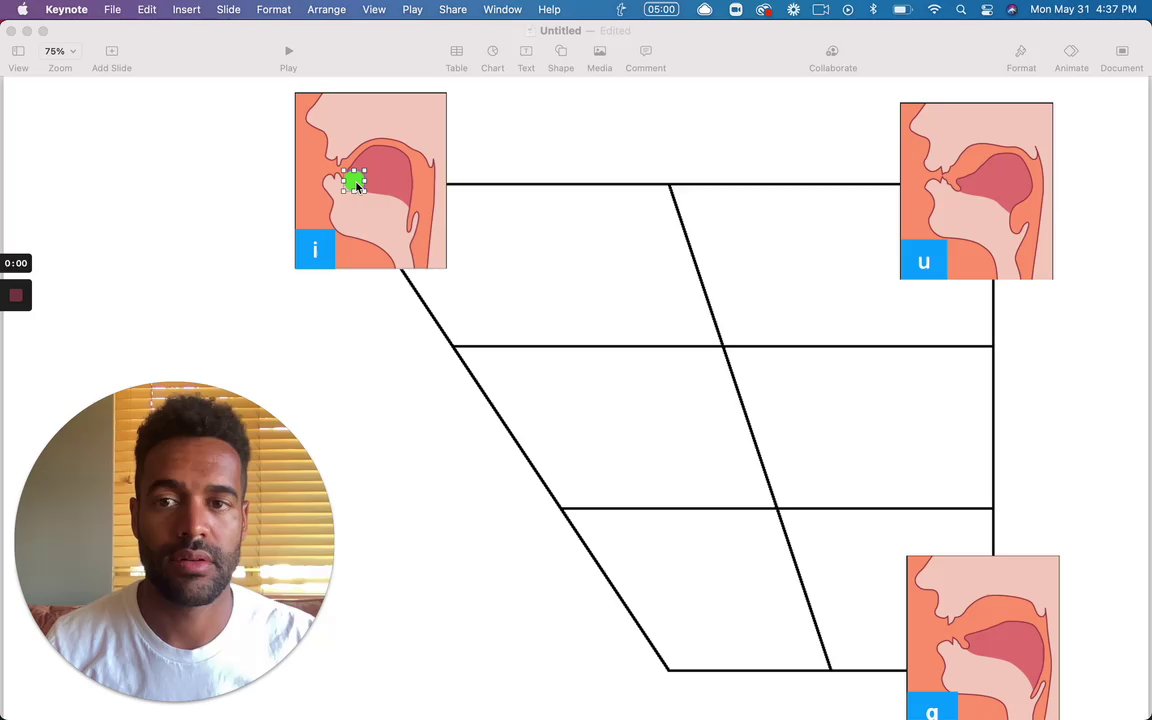Open the Format inspector
The height and width of the screenshot is (720, 1152).
tap(1020, 51)
